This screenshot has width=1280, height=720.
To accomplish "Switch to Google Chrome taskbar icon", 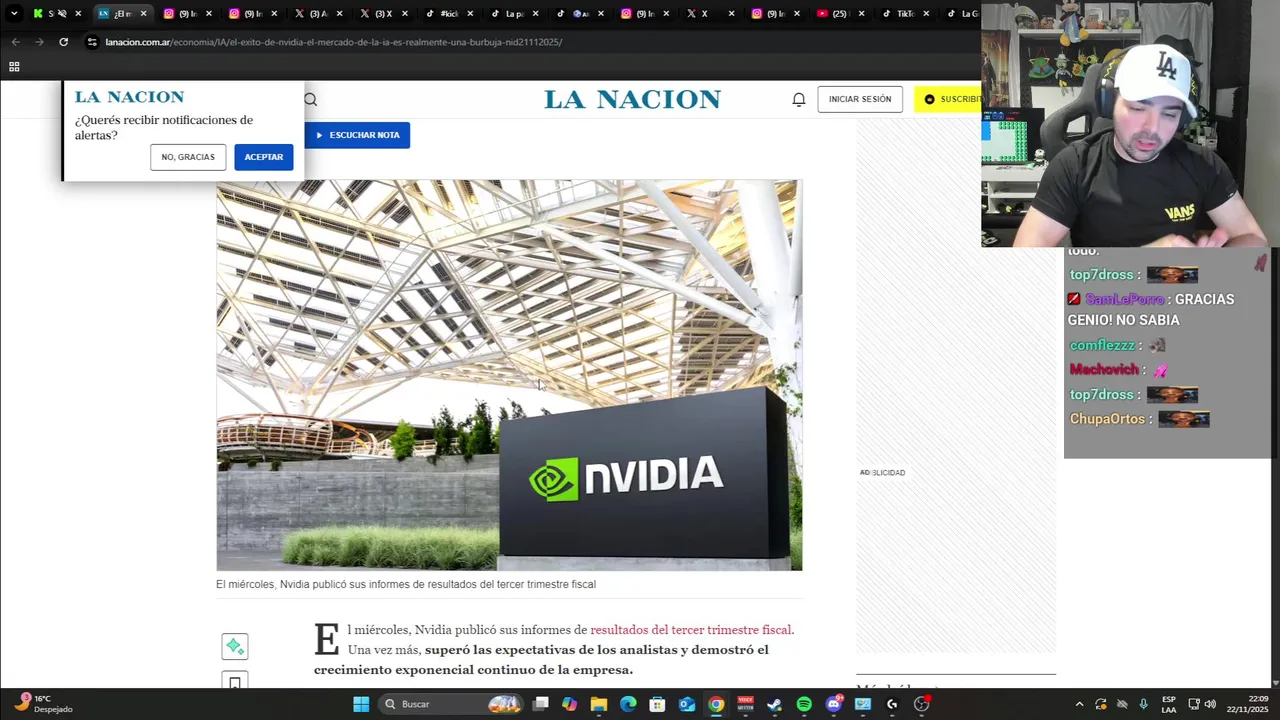I will pyautogui.click(x=716, y=704).
